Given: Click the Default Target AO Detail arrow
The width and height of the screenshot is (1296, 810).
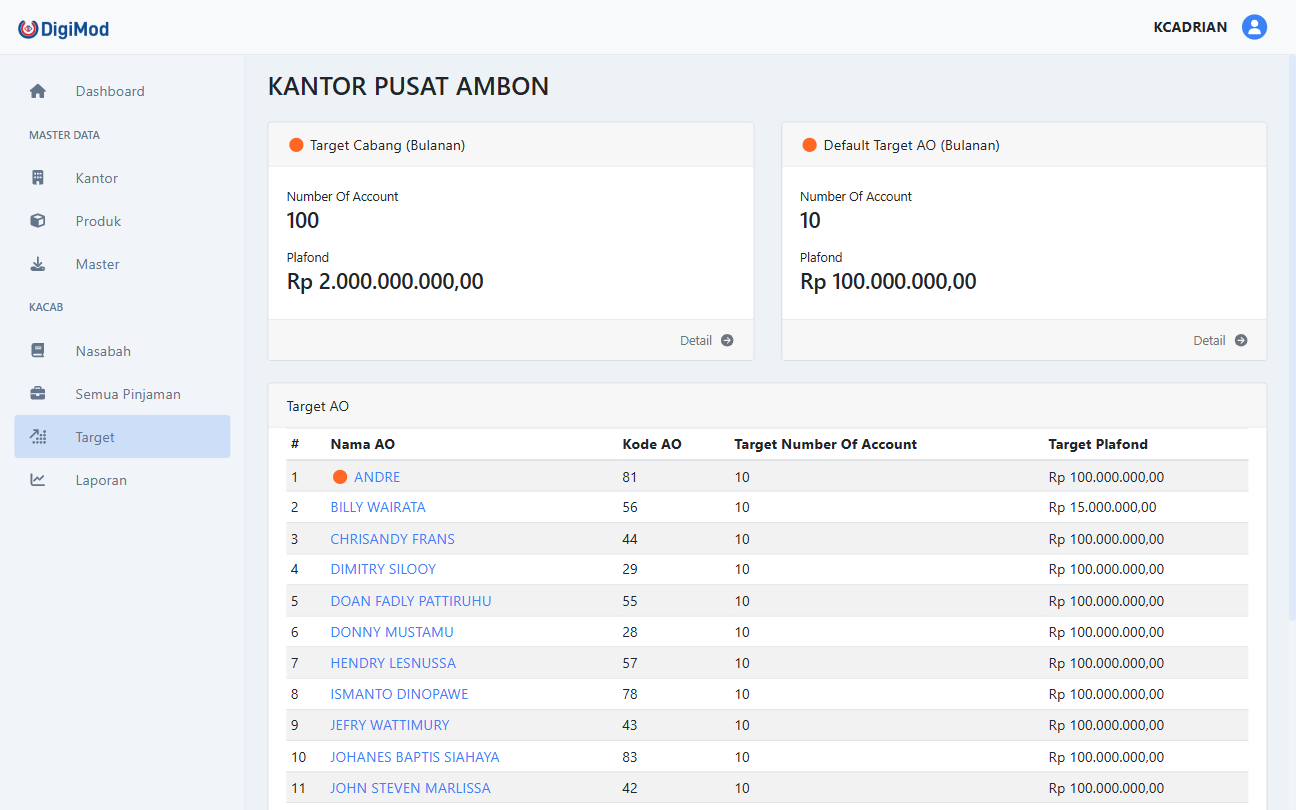Looking at the screenshot, I should coord(1241,340).
